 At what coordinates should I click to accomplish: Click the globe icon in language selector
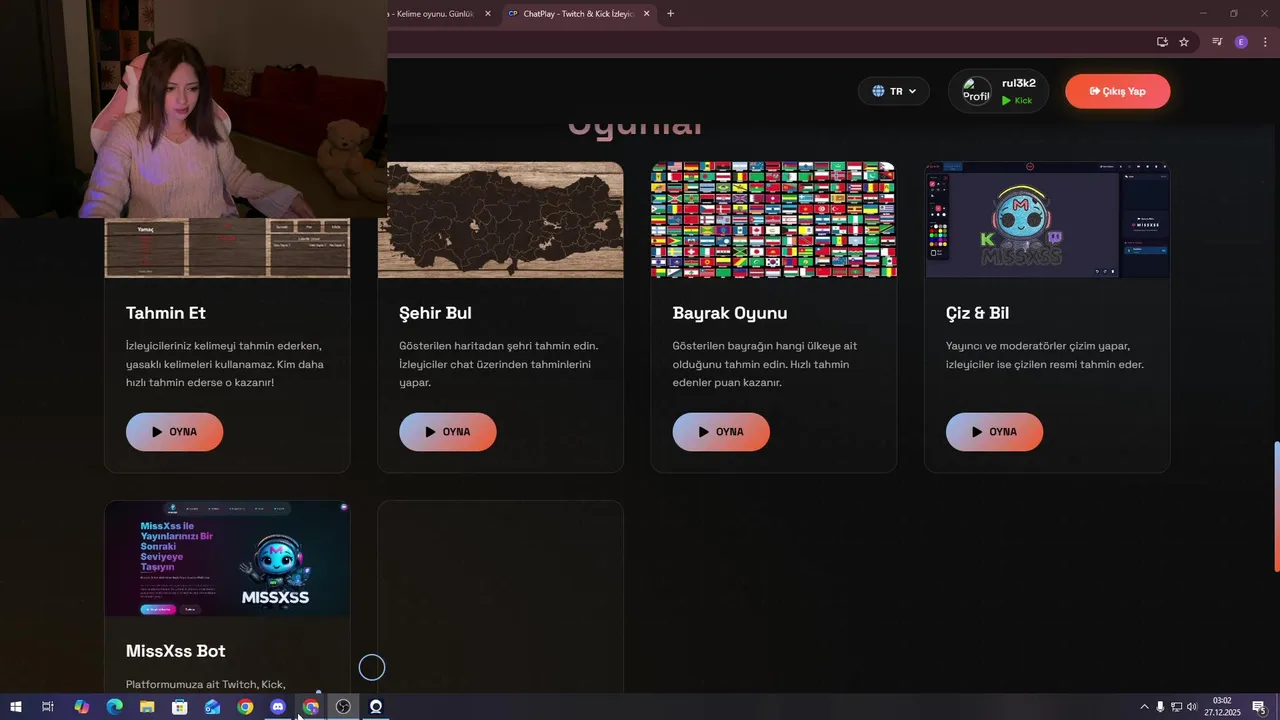(878, 91)
